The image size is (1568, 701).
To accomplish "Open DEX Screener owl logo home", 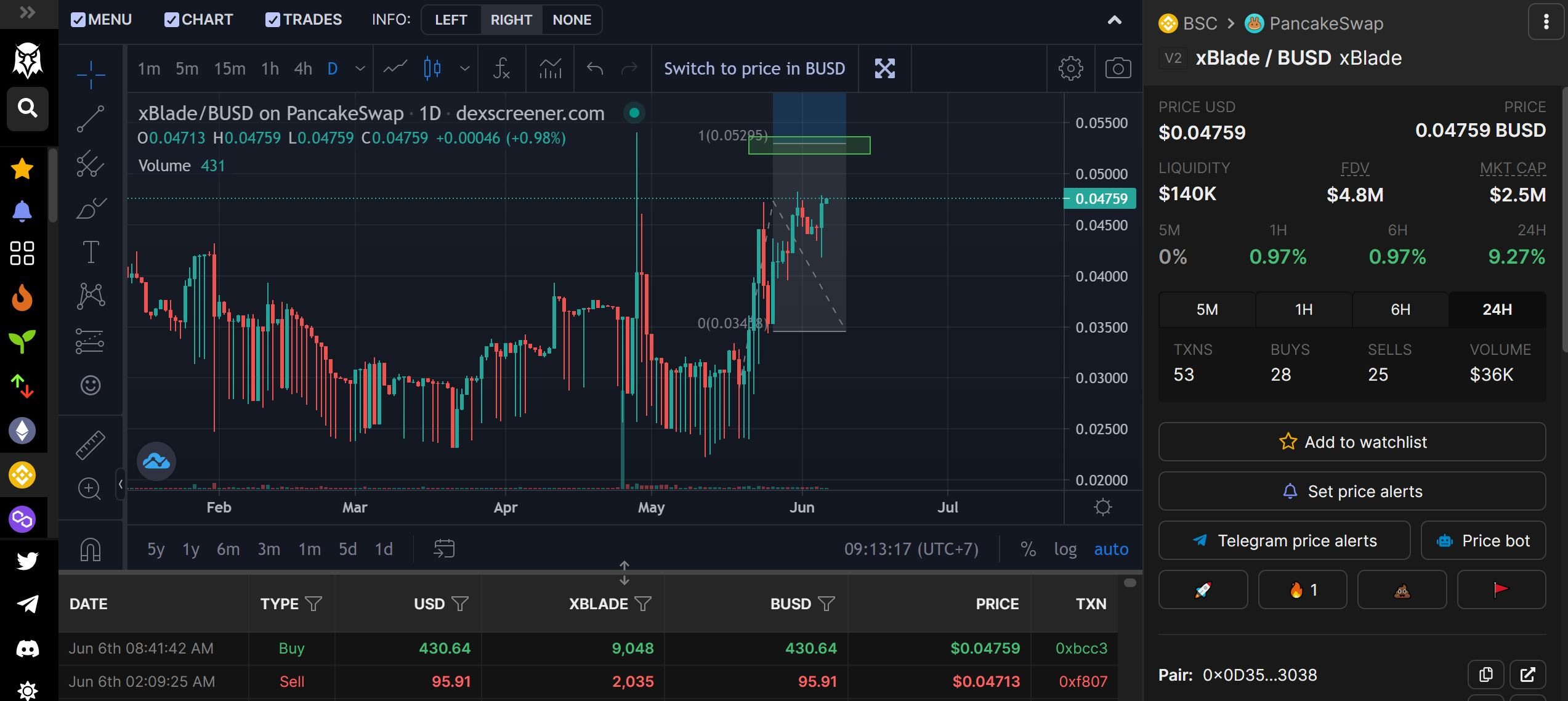I will (28, 60).
